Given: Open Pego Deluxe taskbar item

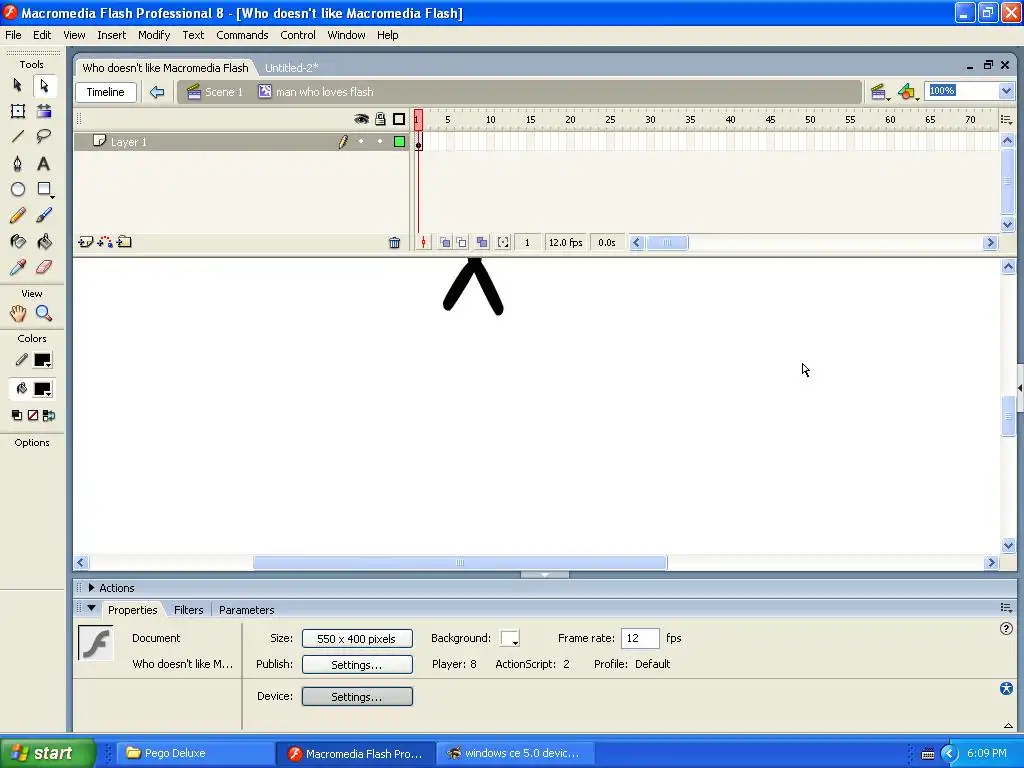Looking at the screenshot, I should click(x=195, y=753).
